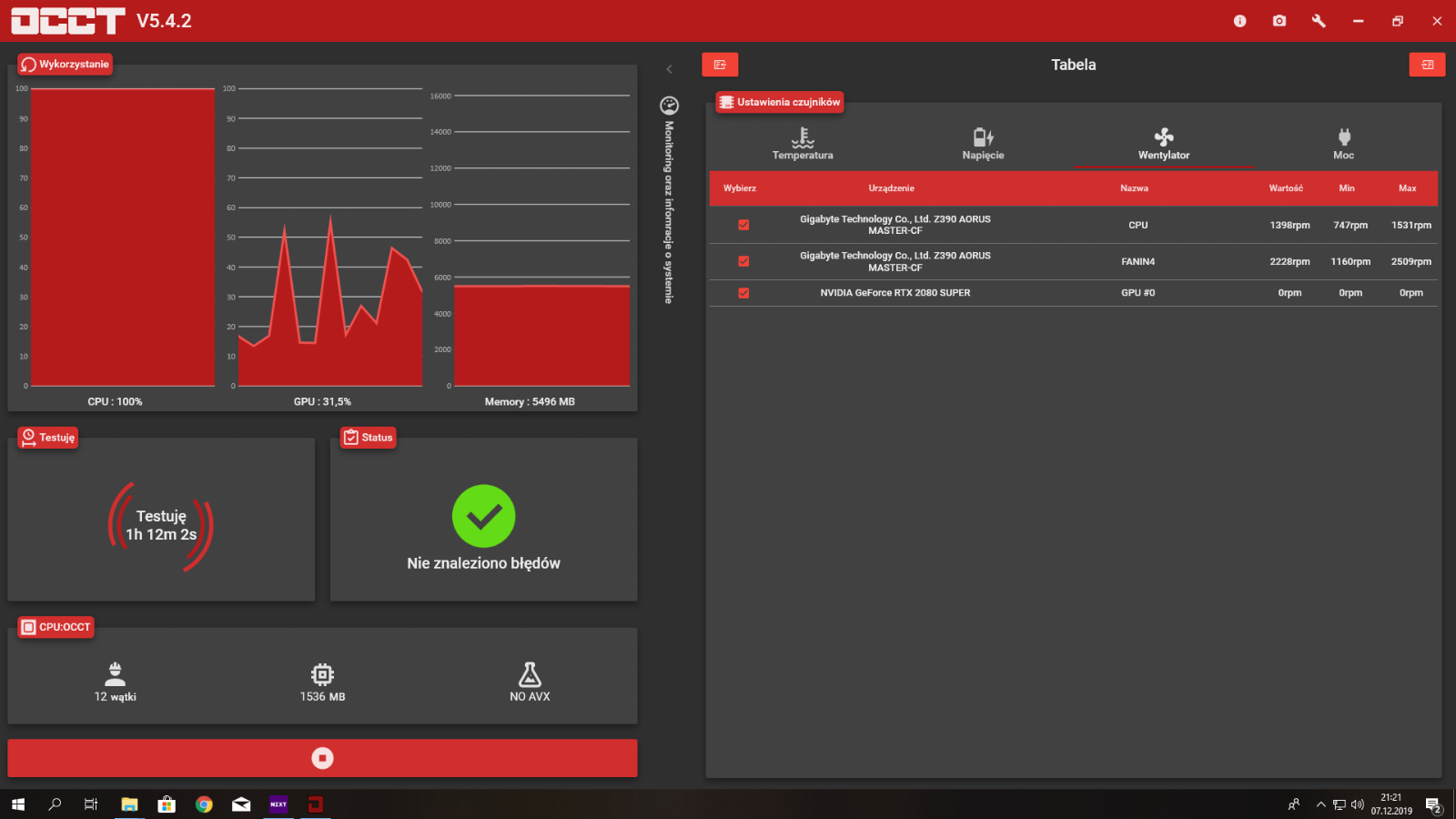1456x819 pixels.
Task: Click the Testuję 1h 12m 2s timer
Action: click(161, 526)
